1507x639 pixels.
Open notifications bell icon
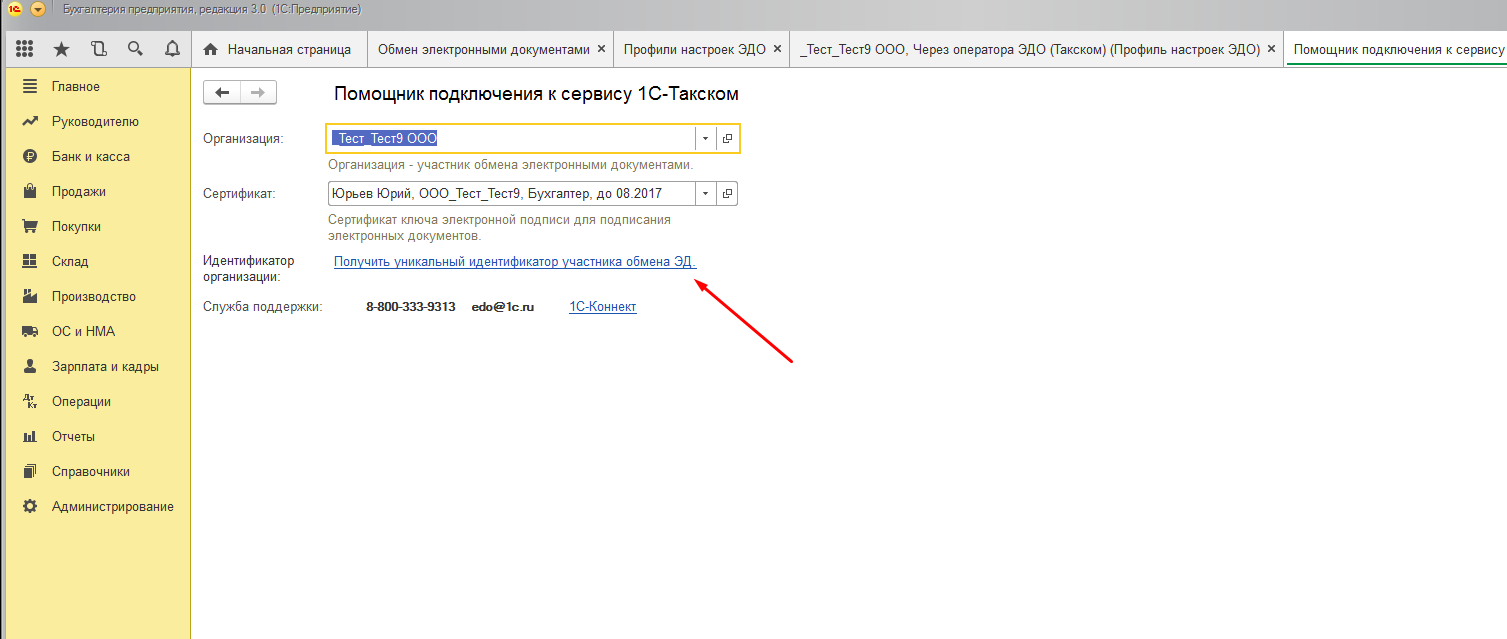coord(172,49)
